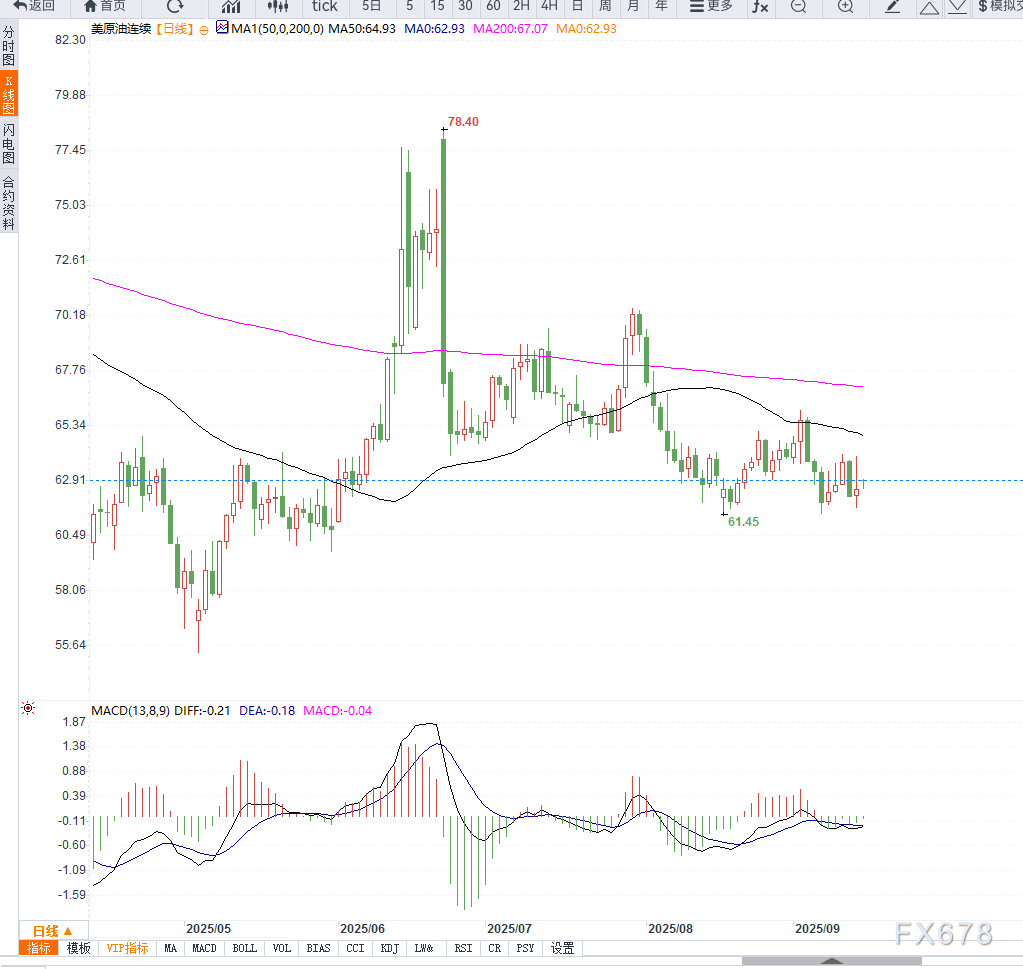
Task: Click the refresh icon in top toolbar
Action: pos(175,6)
